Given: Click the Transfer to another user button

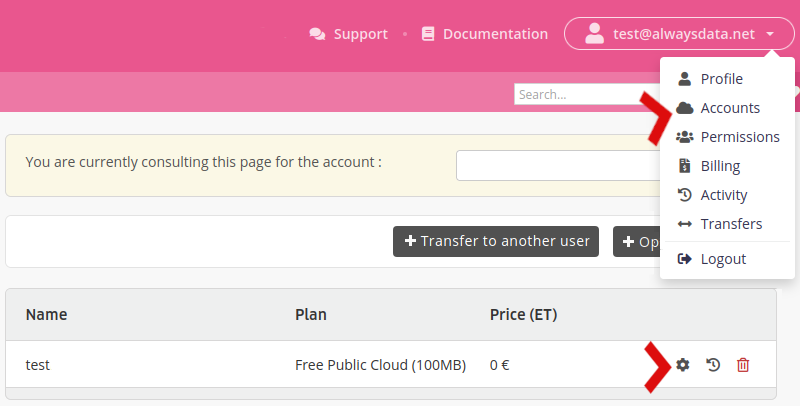Looking at the screenshot, I should (x=496, y=241).
